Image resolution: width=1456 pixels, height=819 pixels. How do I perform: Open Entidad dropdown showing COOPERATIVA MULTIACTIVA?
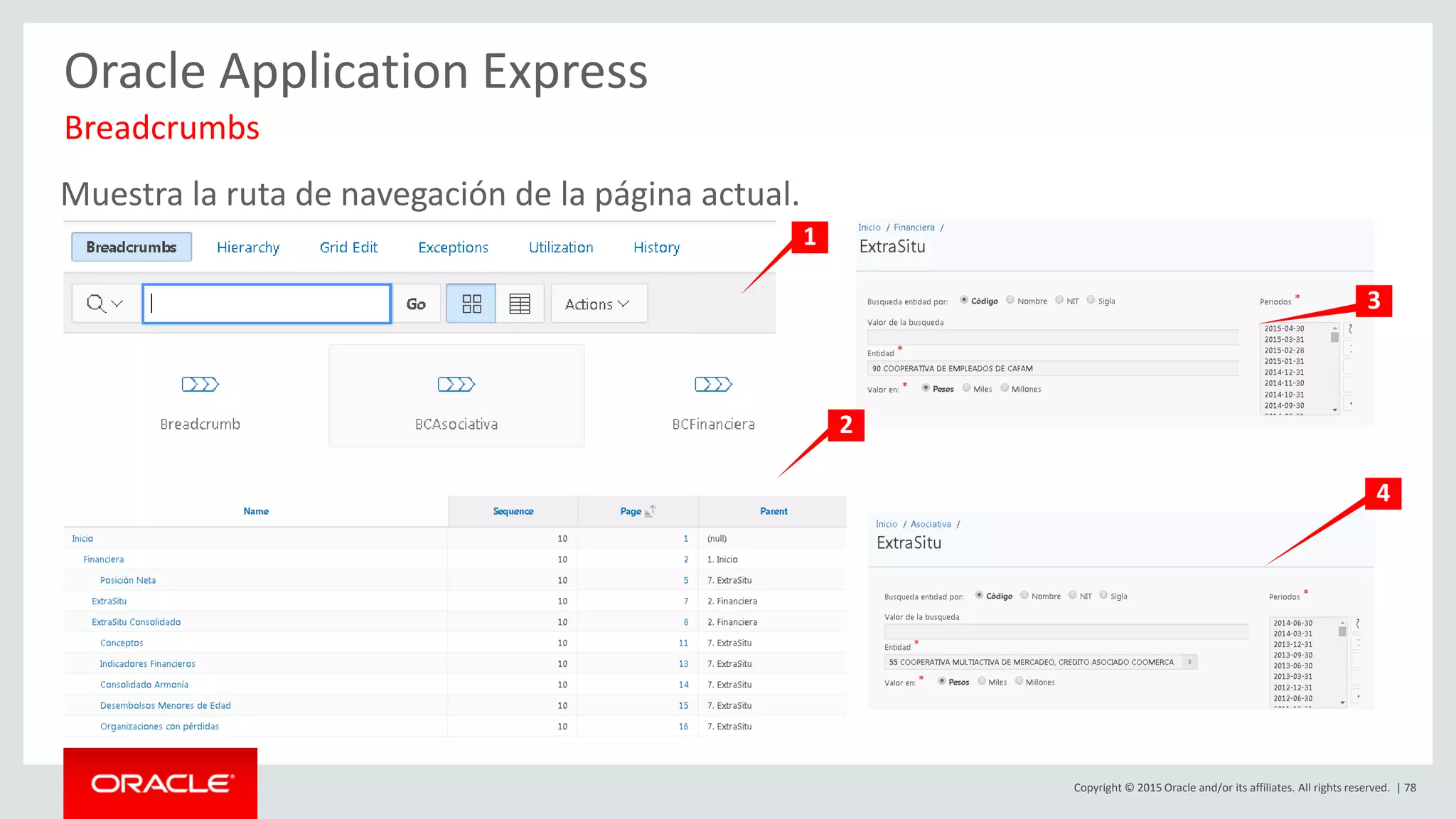pos(1041,662)
